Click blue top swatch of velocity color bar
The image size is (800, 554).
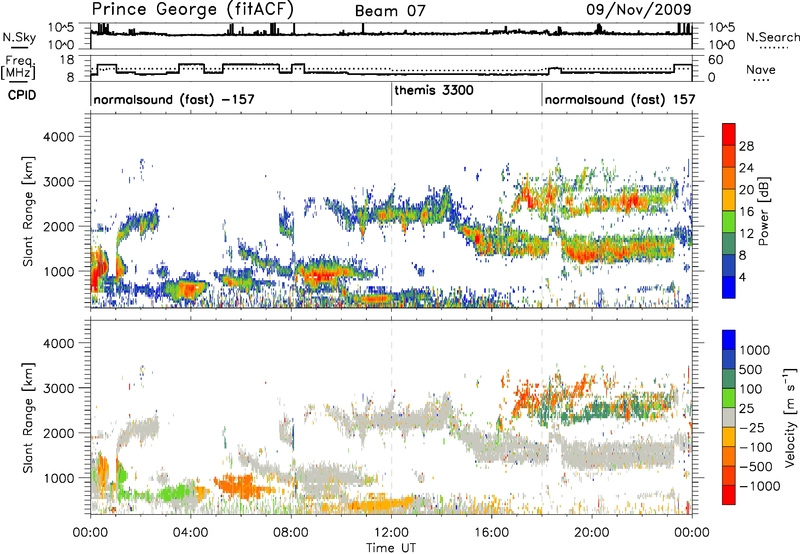pos(729,339)
